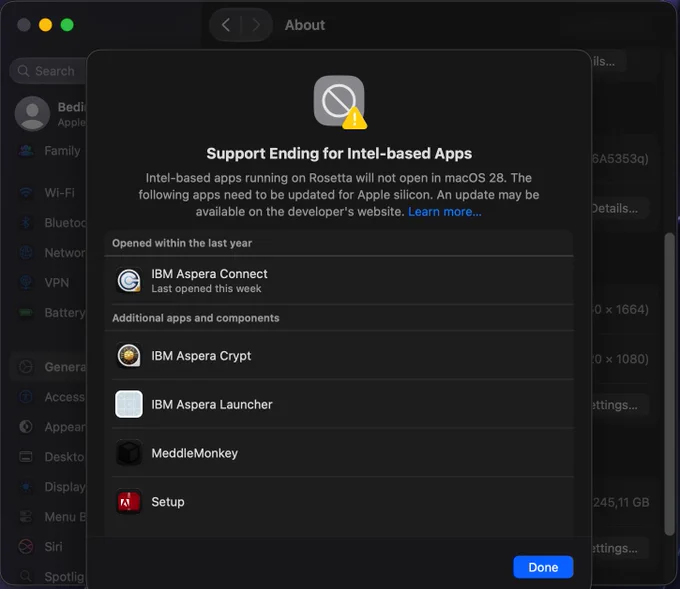
Task: Click the Accessibility icon in sidebar
Action: (x=26, y=397)
